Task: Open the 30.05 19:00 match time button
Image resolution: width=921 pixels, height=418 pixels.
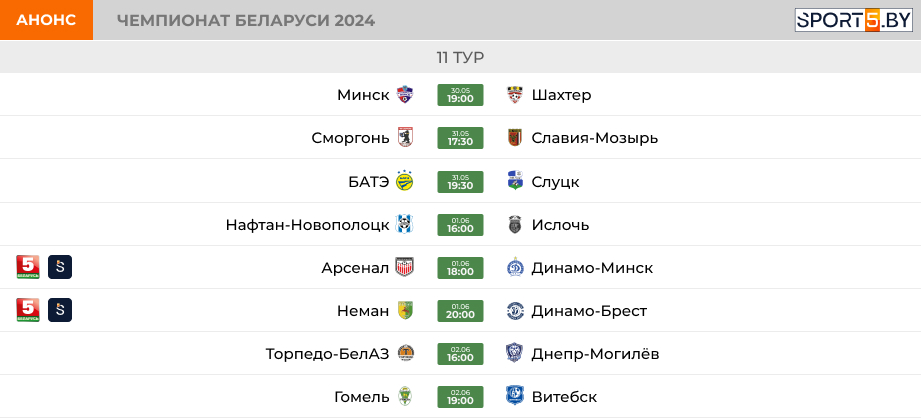Action: click(x=460, y=95)
